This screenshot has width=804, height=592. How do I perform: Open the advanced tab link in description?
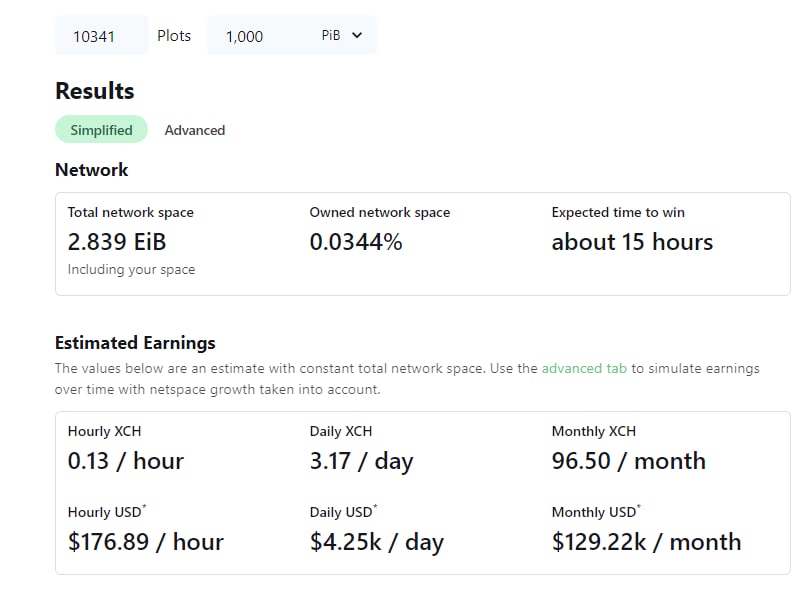pyautogui.click(x=584, y=369)
